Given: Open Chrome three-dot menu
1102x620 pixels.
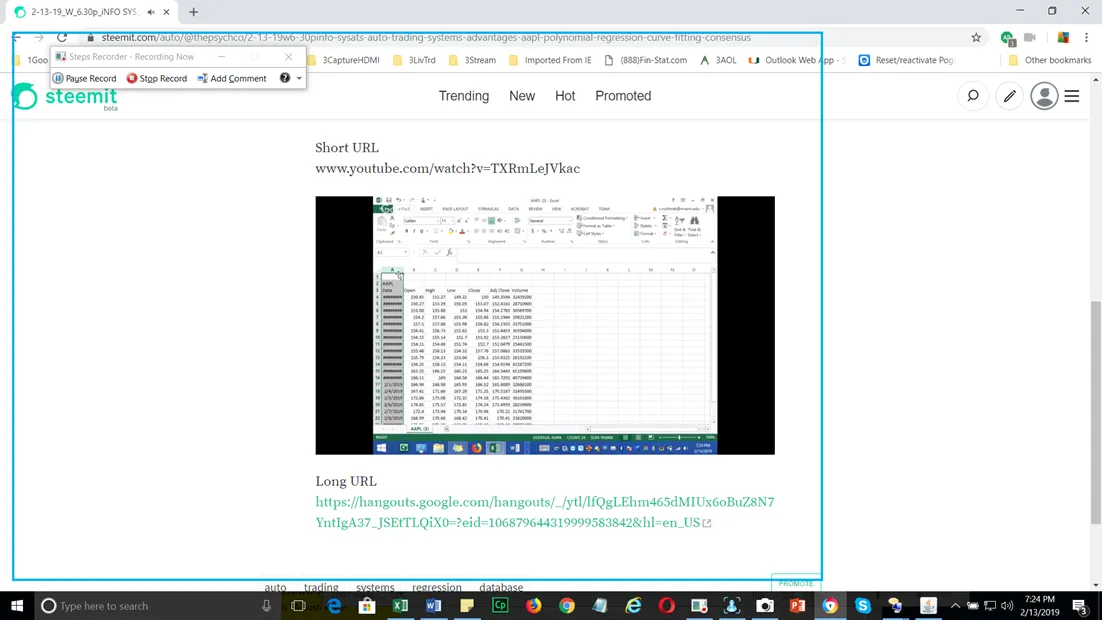Looking at the screenshot, I should click(1087, 38).
